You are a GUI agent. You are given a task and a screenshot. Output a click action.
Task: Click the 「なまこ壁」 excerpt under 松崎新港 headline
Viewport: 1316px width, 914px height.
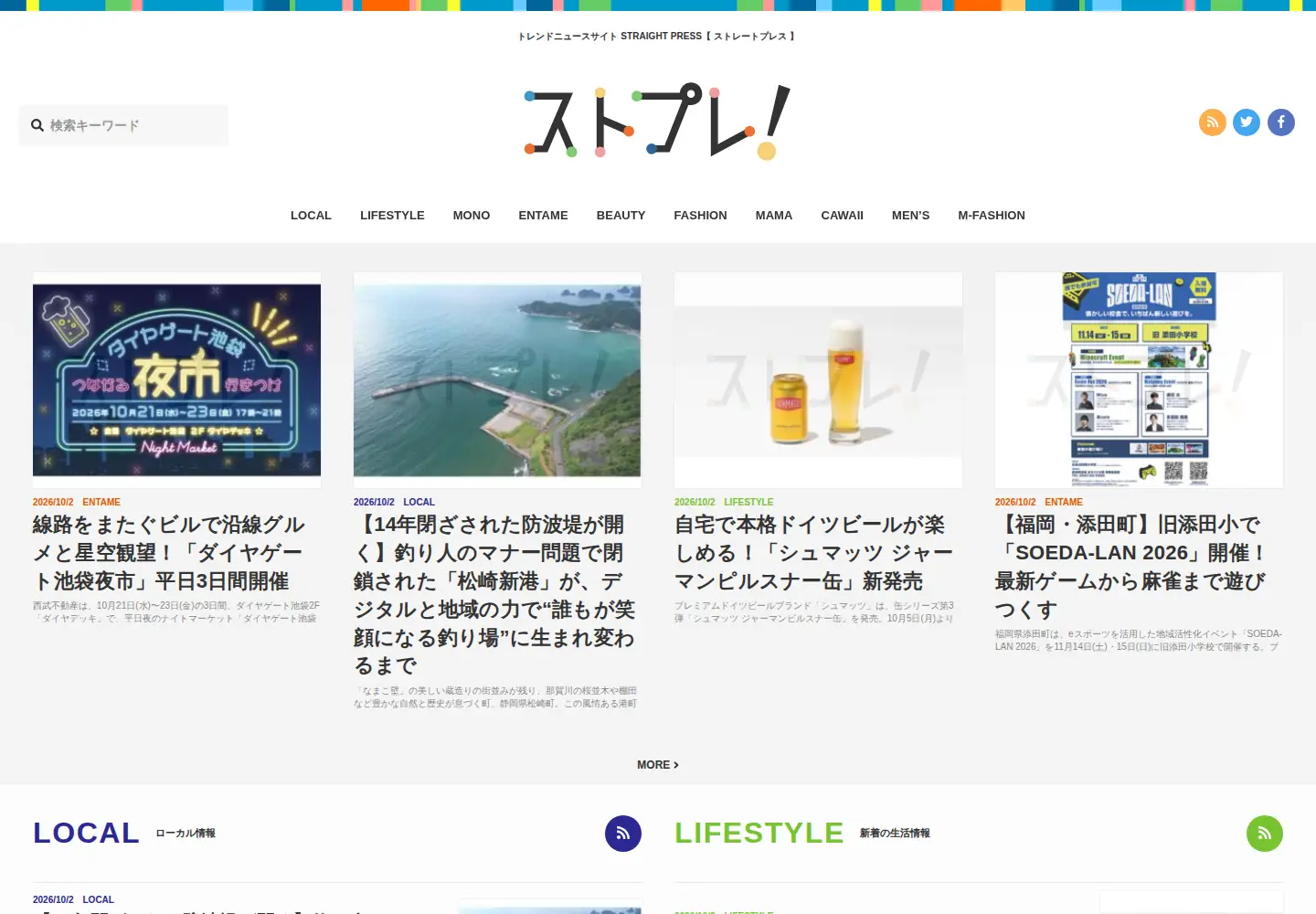pos(495,697)
